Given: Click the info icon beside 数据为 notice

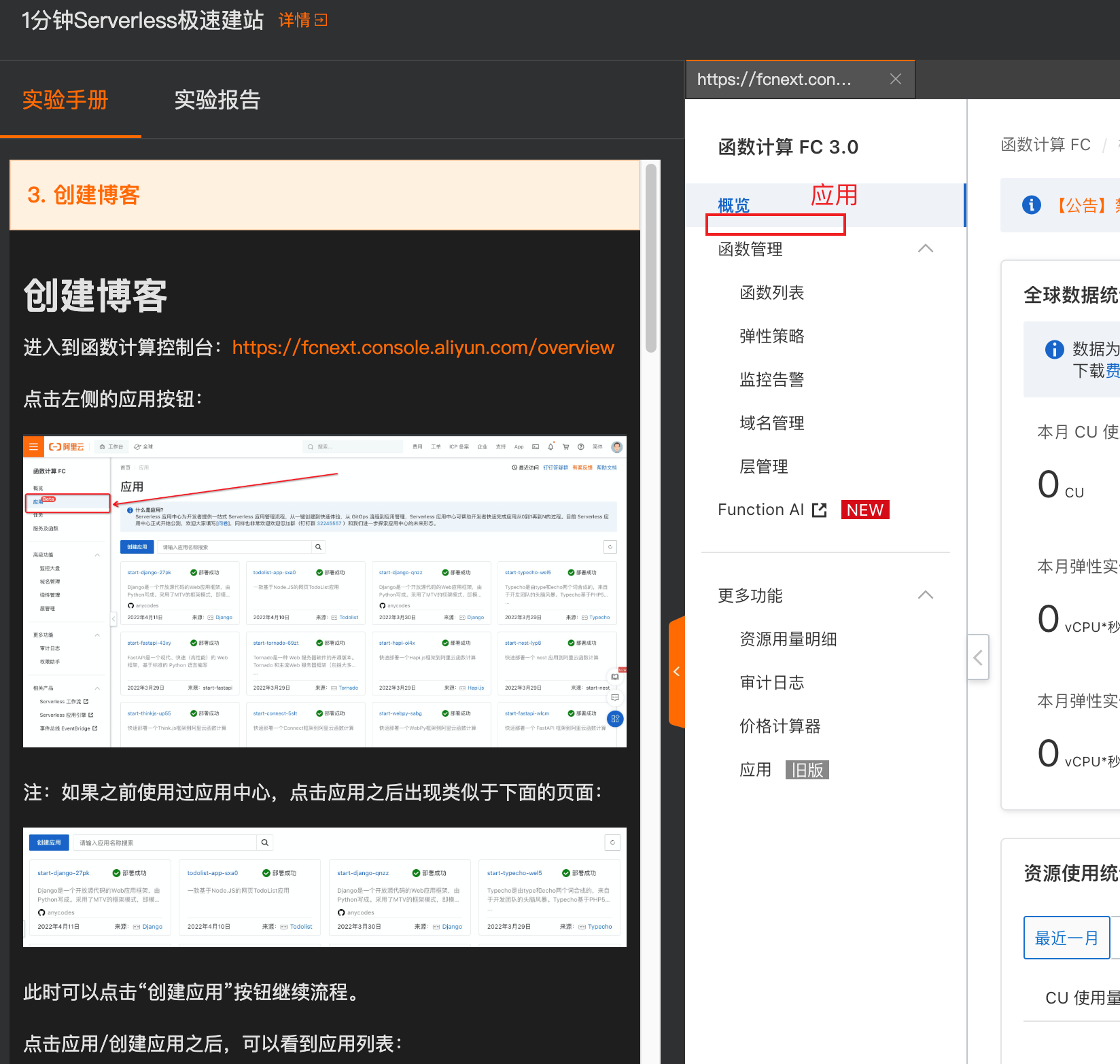Looking at the screenshot, I should [1054, 349].
